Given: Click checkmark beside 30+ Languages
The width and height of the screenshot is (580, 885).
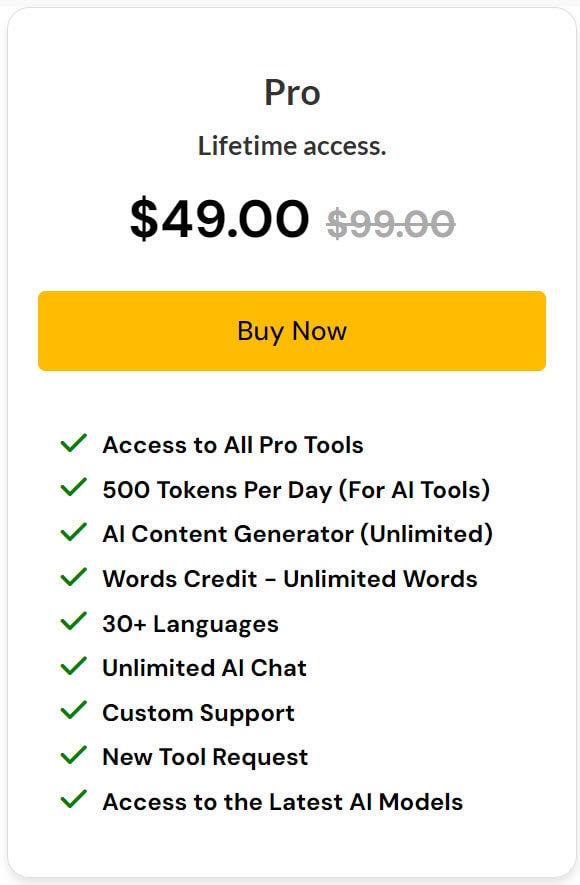Looking at the screenshot, I should point(73,621).
